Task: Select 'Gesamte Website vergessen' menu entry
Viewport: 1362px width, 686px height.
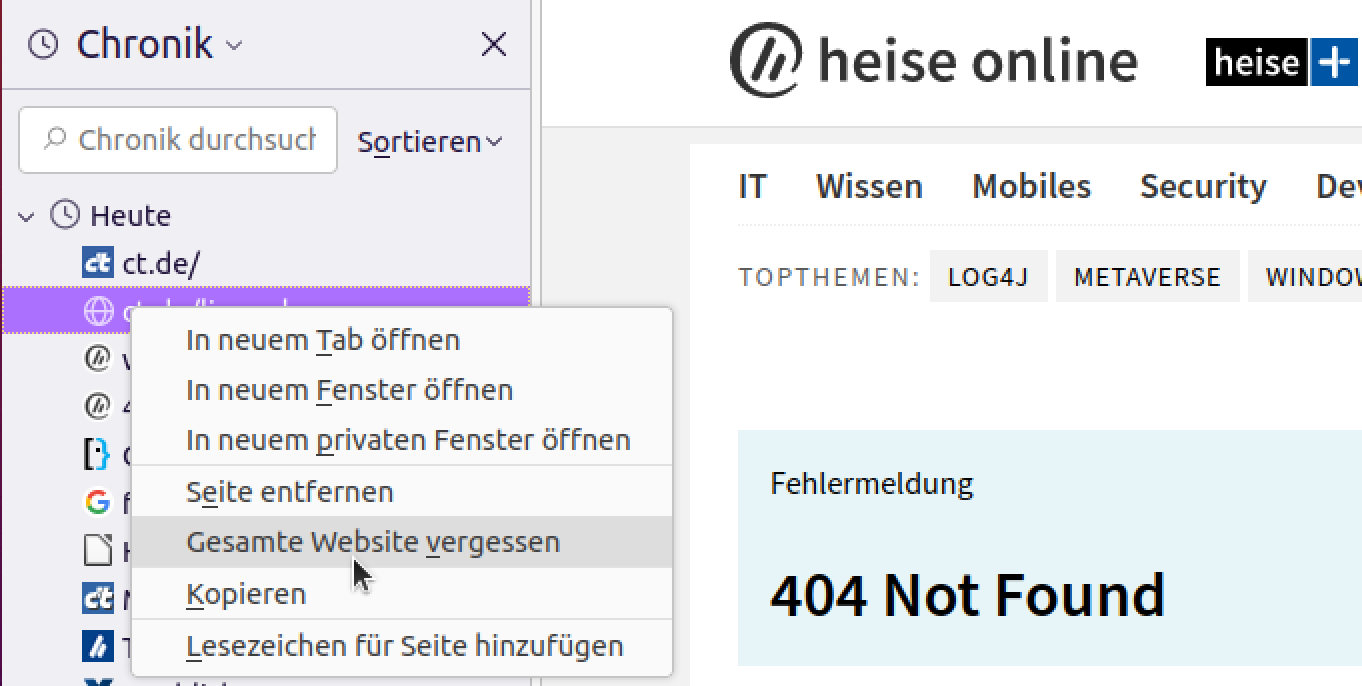Action: point(372,542)
